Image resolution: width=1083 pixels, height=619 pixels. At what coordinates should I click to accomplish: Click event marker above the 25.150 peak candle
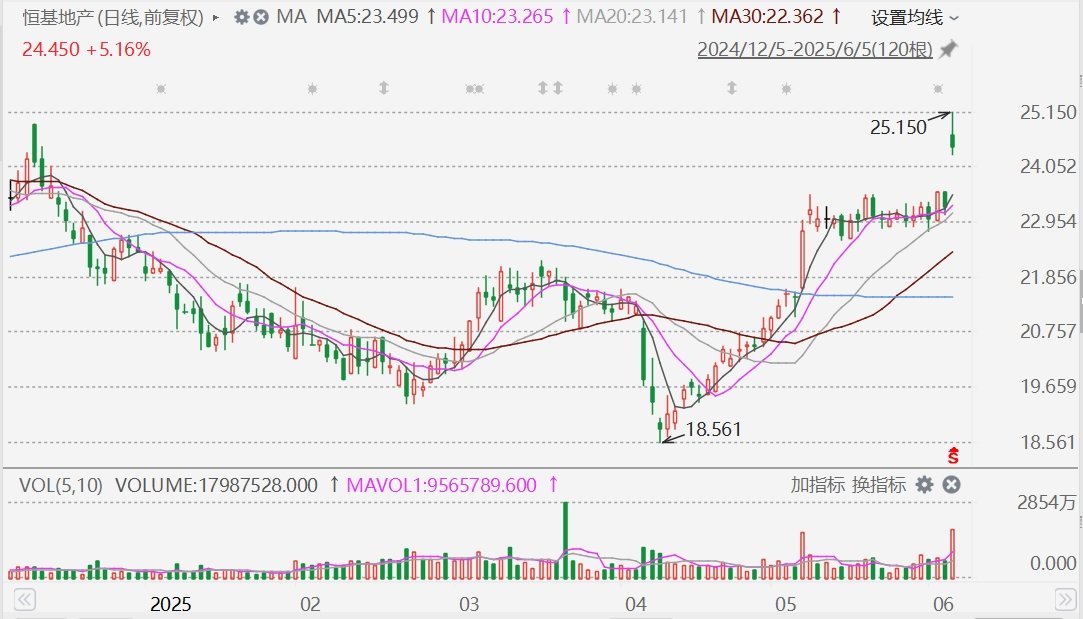pyautogui.click(x=937, y=88)
